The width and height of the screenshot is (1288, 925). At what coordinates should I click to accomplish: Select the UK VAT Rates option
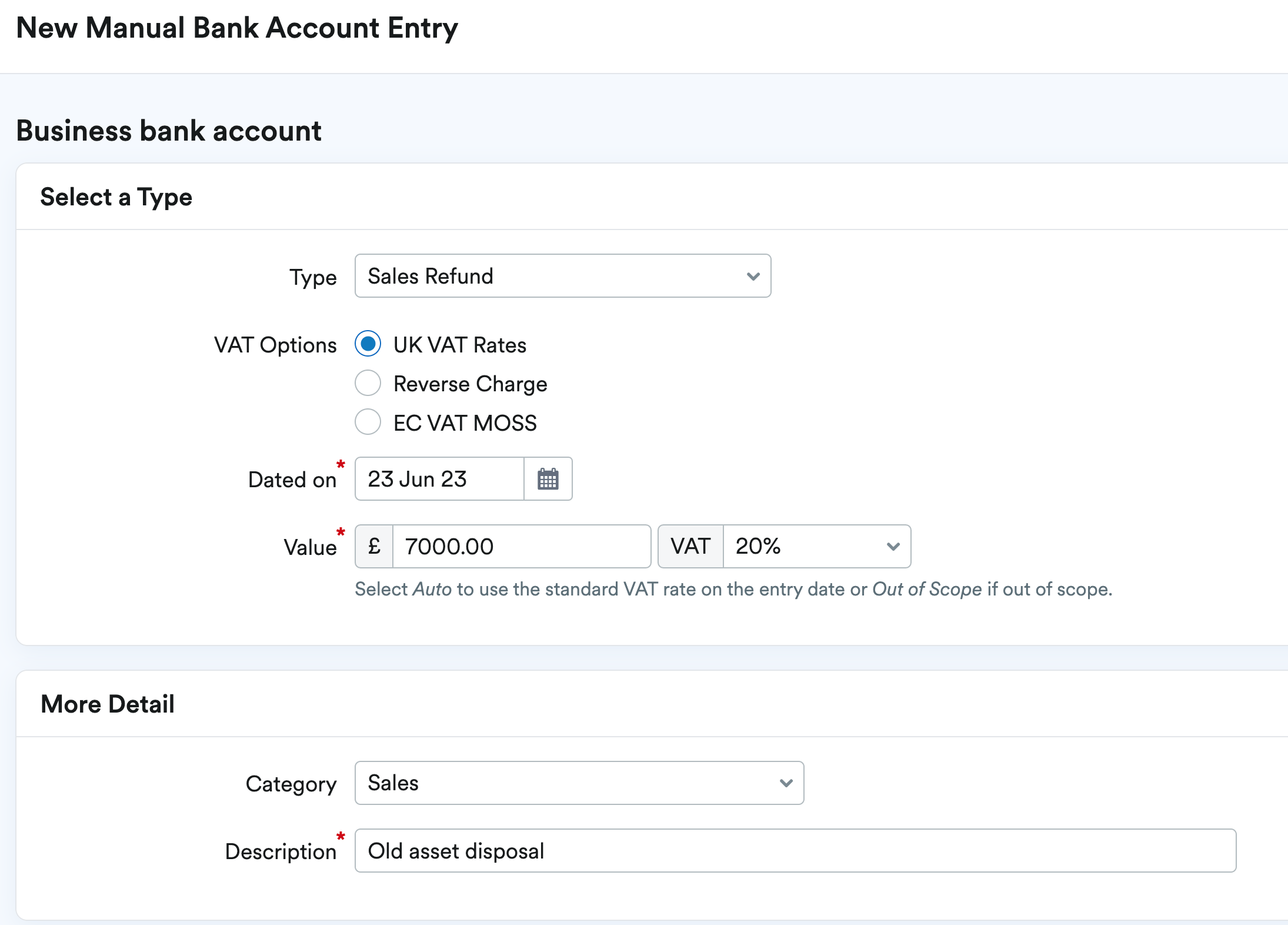tap(368, 344)
